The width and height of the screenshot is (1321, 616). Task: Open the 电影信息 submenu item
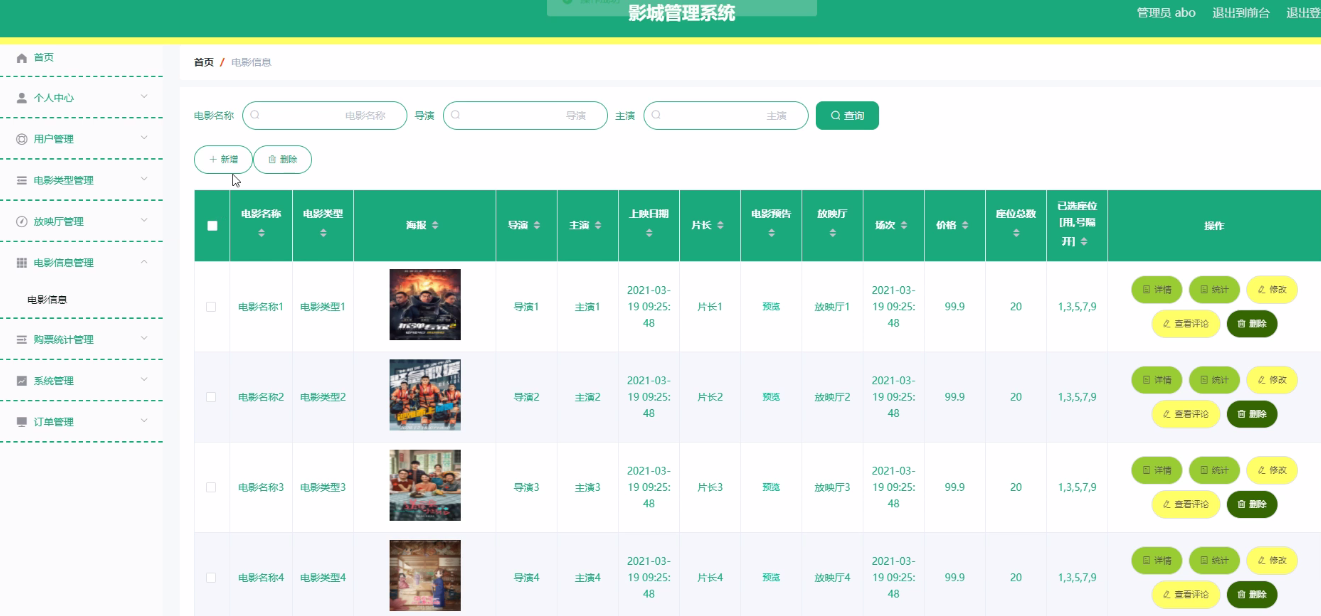point(47,300)
